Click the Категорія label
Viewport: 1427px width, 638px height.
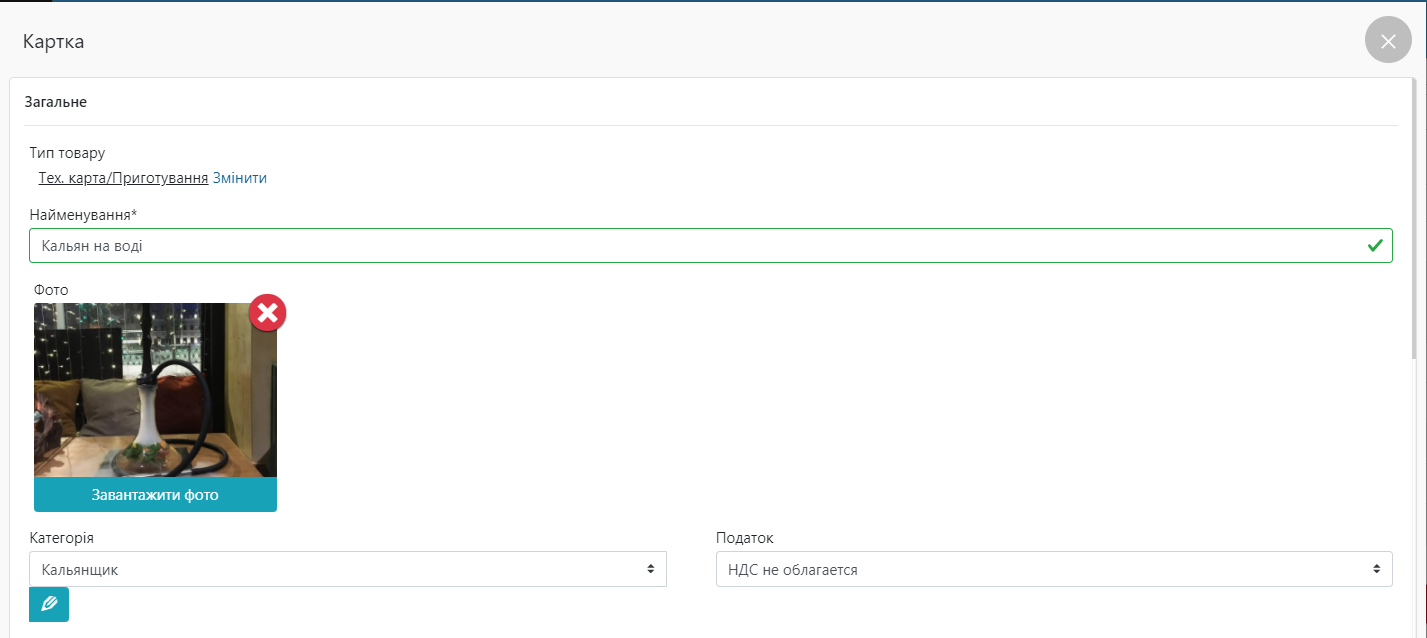[62, 538]
